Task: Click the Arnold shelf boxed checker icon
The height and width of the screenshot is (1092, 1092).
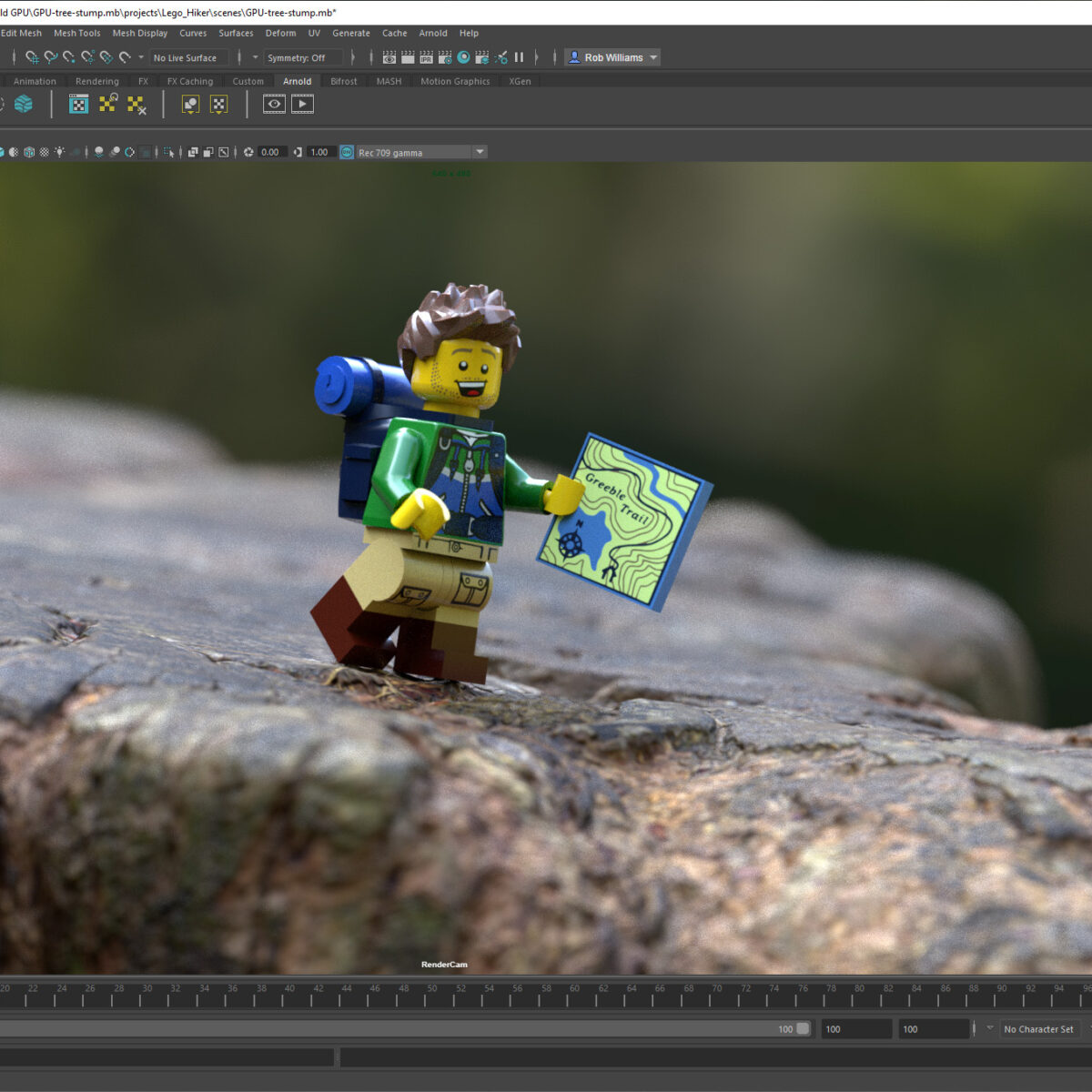Action: click(x=219, y=105)
